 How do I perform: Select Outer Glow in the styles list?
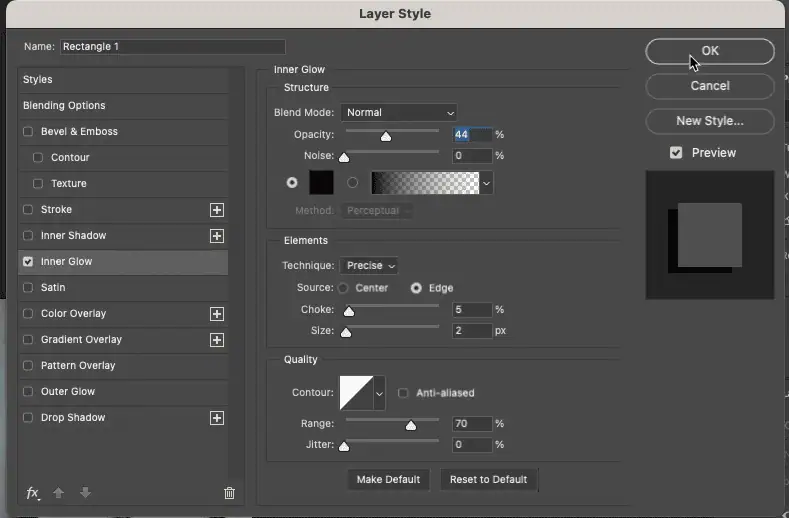pyautogui.click(x=68, y=392)
